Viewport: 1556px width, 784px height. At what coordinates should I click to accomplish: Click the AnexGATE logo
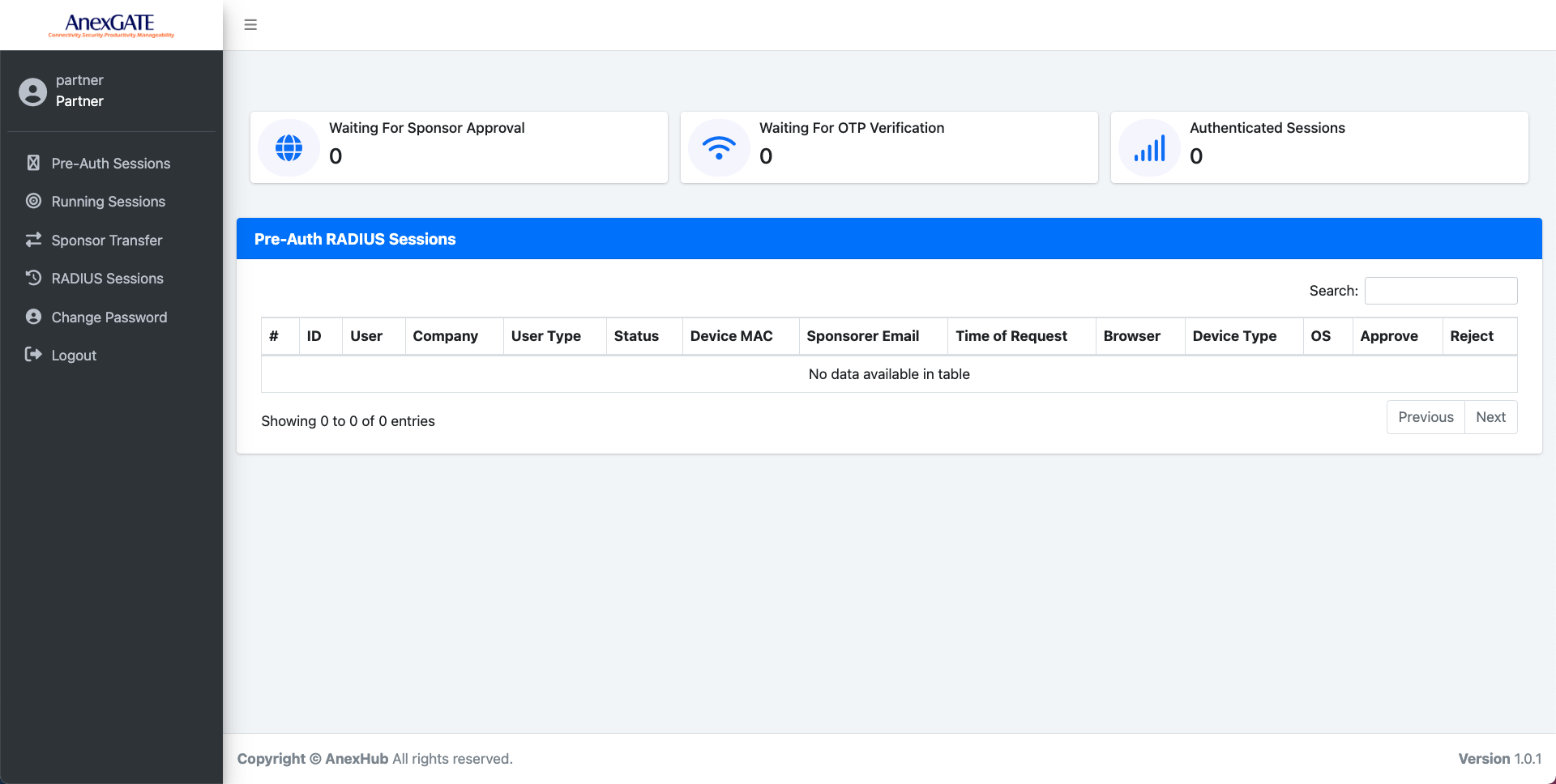(111, 25)
